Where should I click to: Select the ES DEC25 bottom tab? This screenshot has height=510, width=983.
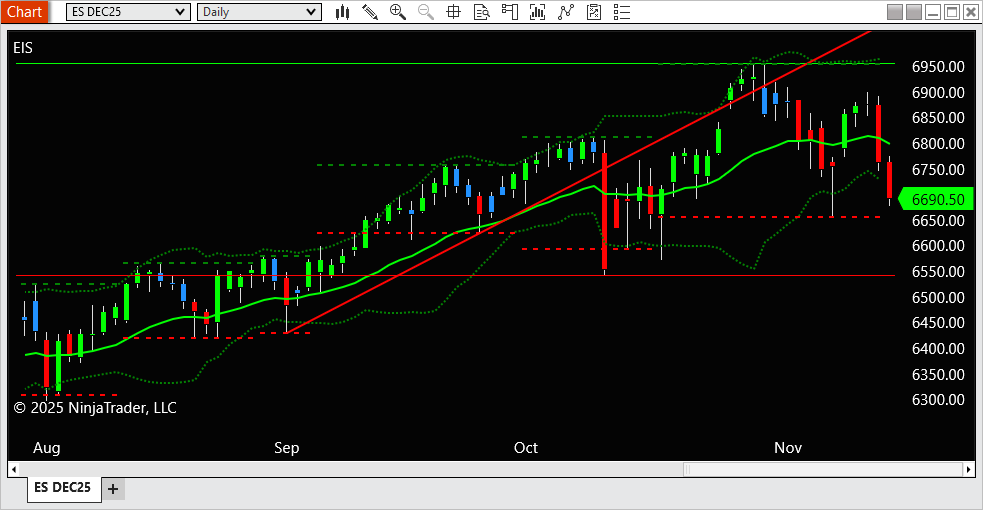(x=63, y=487)
